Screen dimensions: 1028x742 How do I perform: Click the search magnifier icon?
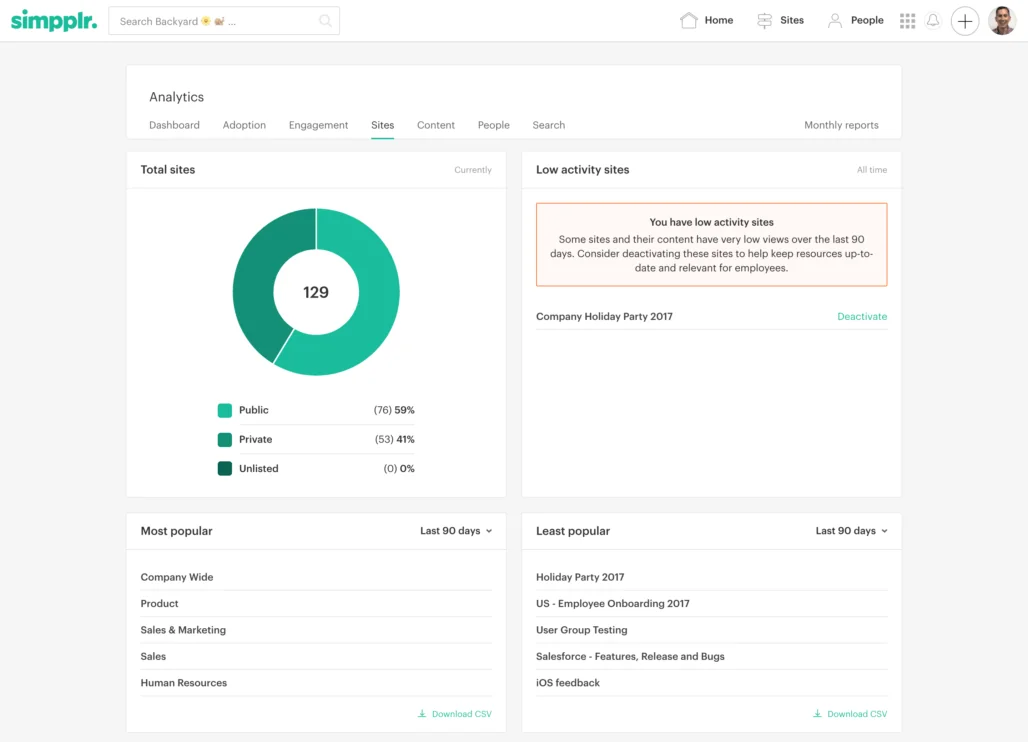click(325, 21)
